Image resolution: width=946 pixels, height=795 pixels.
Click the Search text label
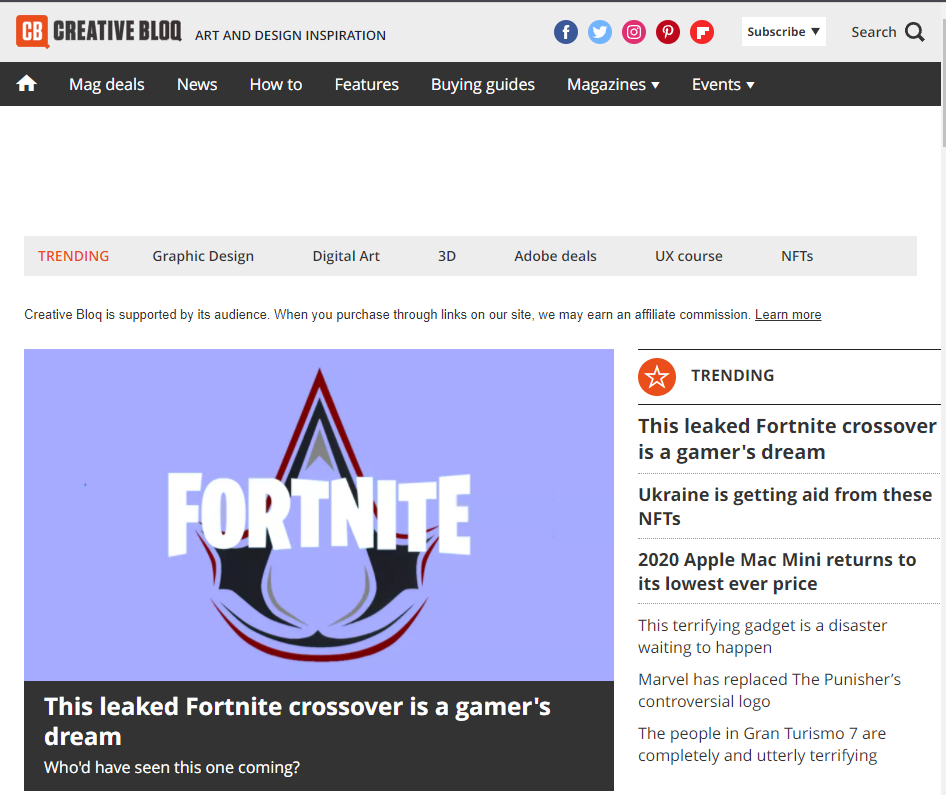[874, 32]
